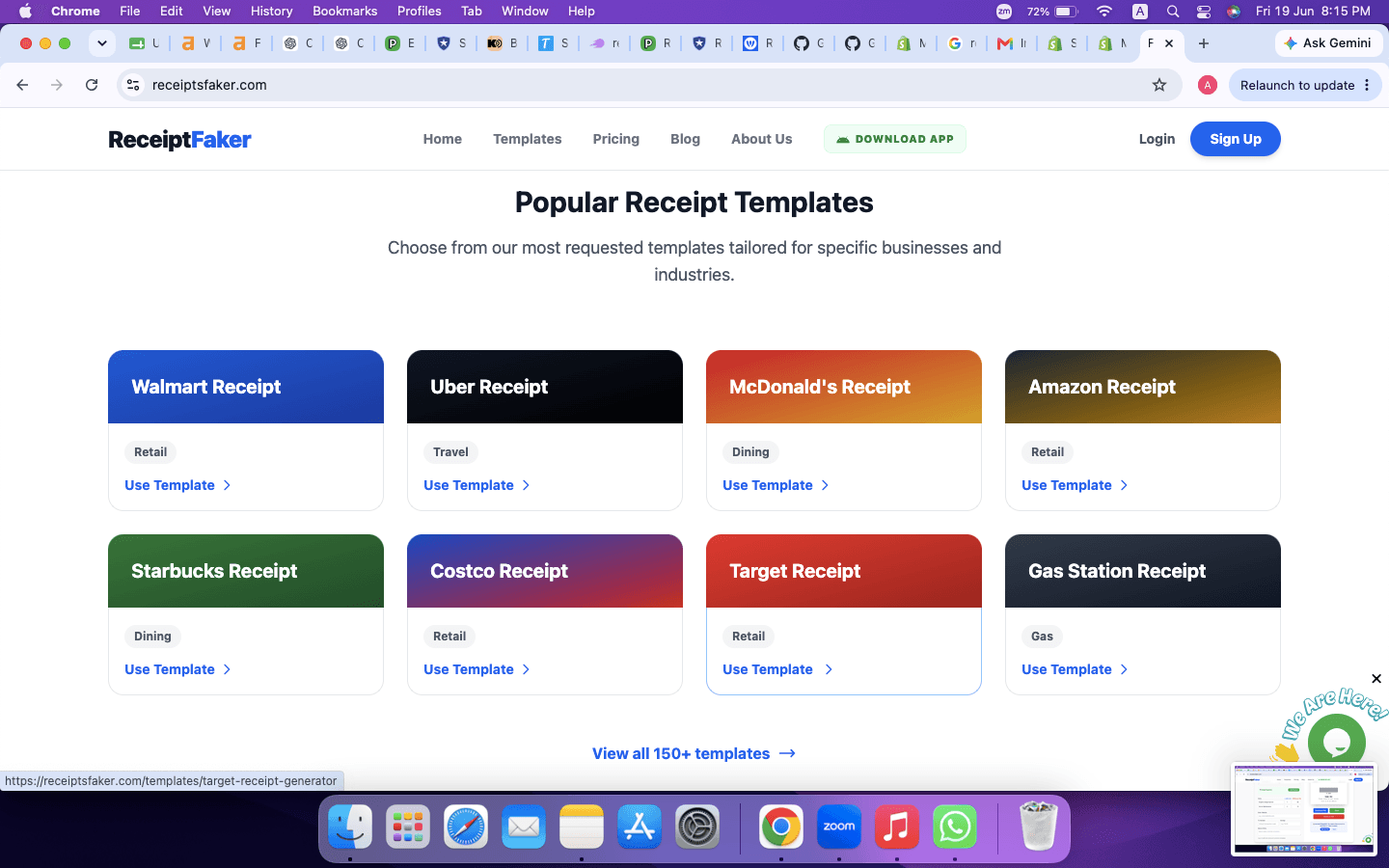Open a new browser tab with plus icon
Viewport: 1389px width, 868px height.
[x=1204, y=43]
